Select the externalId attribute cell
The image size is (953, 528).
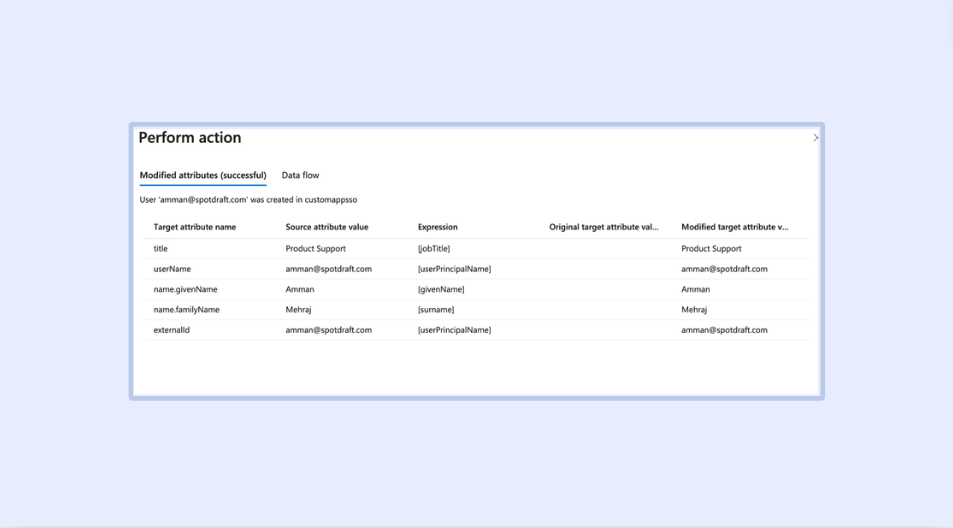coord(171,330)
